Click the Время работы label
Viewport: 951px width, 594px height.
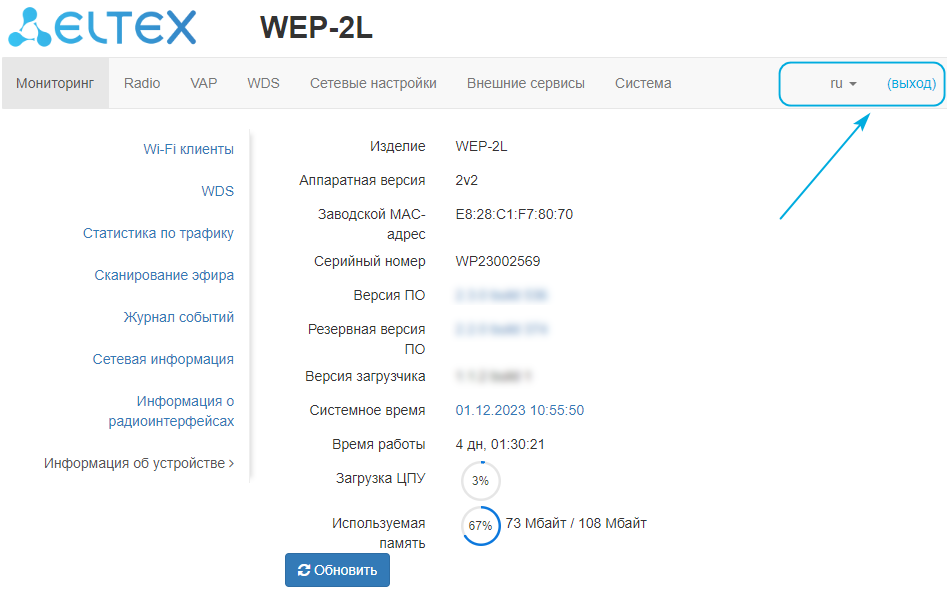(378, 444)
